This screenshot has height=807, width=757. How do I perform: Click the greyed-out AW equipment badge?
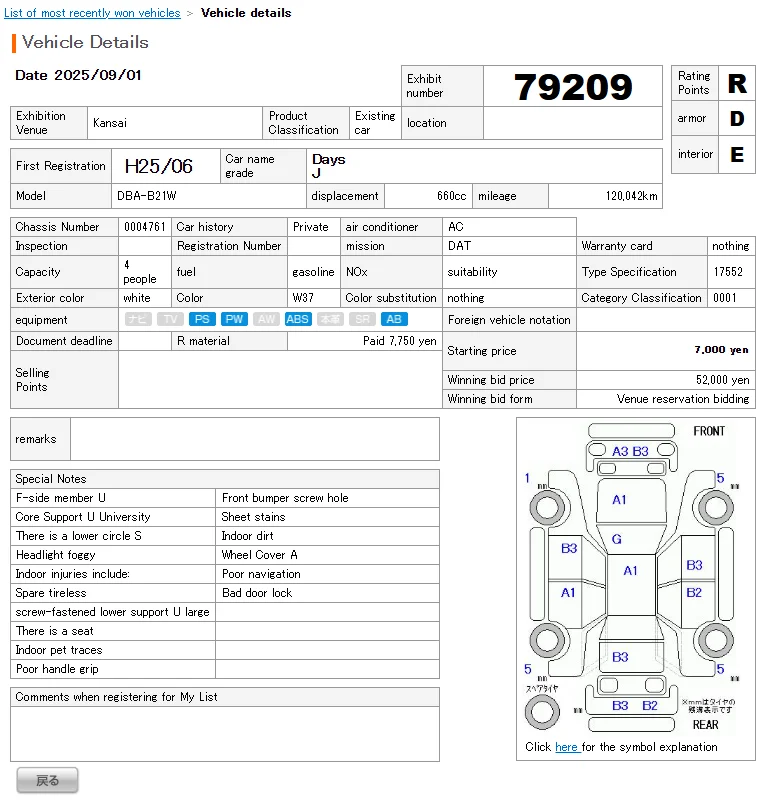[266, 320]
